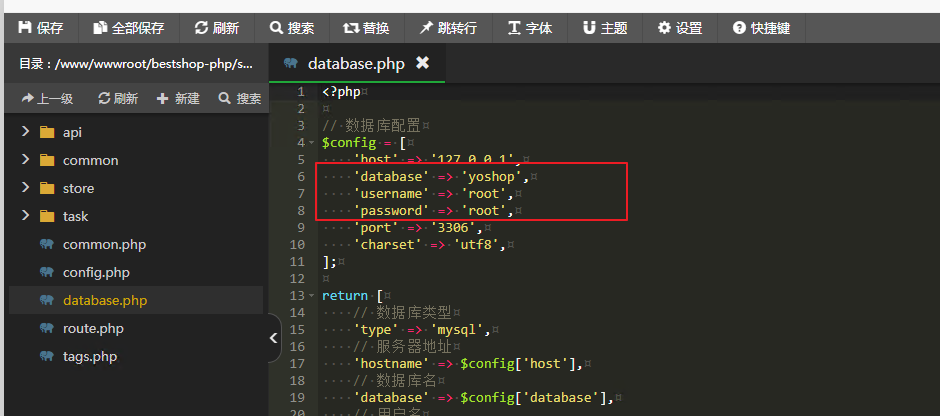
Task: Click Jump to line (跳转行) button
Action: [447, 28]
